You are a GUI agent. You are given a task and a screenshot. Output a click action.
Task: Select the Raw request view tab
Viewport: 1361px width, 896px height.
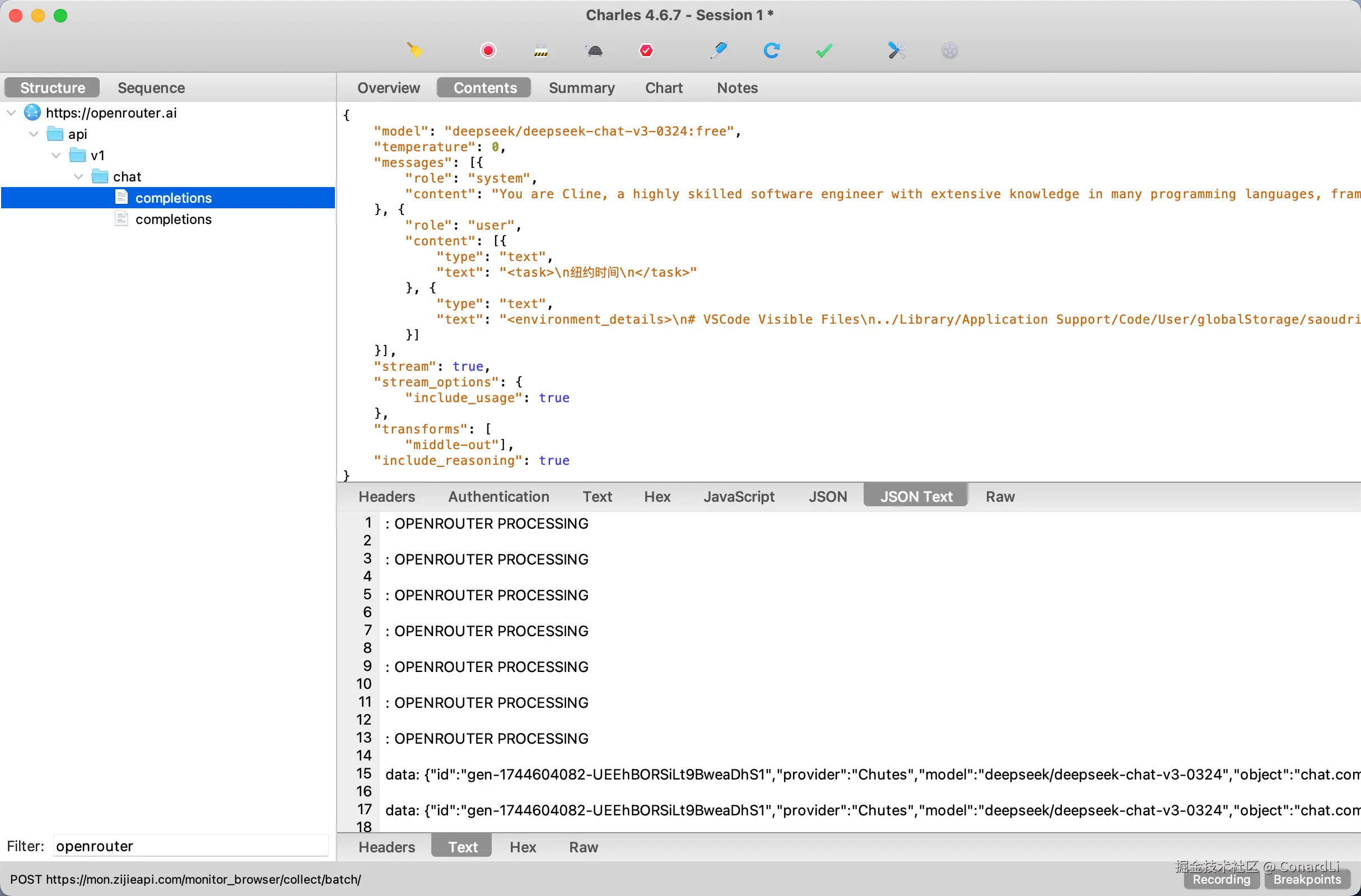click(1000, 496)
